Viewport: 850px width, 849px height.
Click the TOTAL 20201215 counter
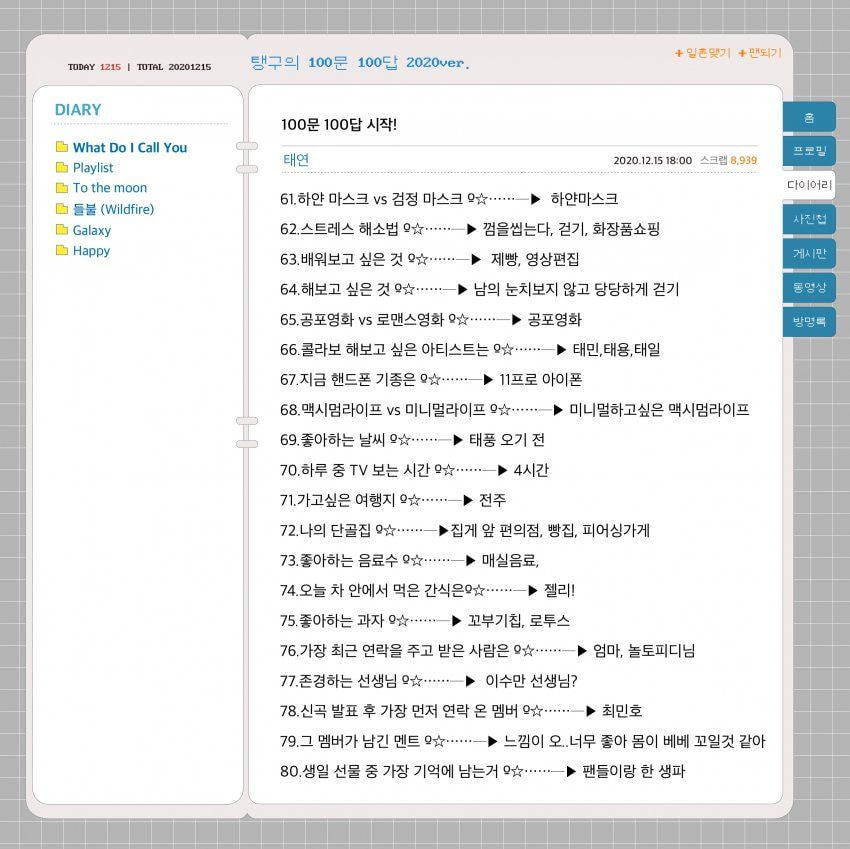[173, 67]
